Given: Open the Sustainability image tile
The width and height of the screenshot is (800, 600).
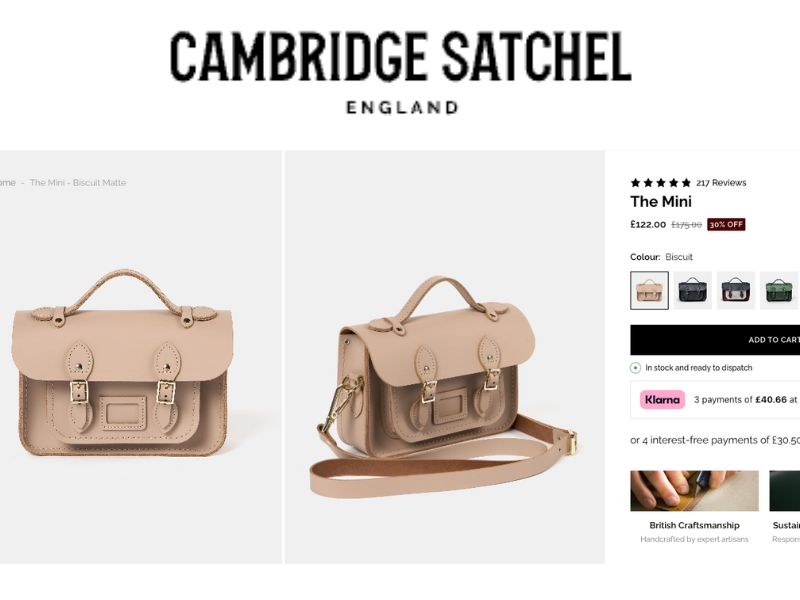Looking at the screenshot, I should pos(785,491).
